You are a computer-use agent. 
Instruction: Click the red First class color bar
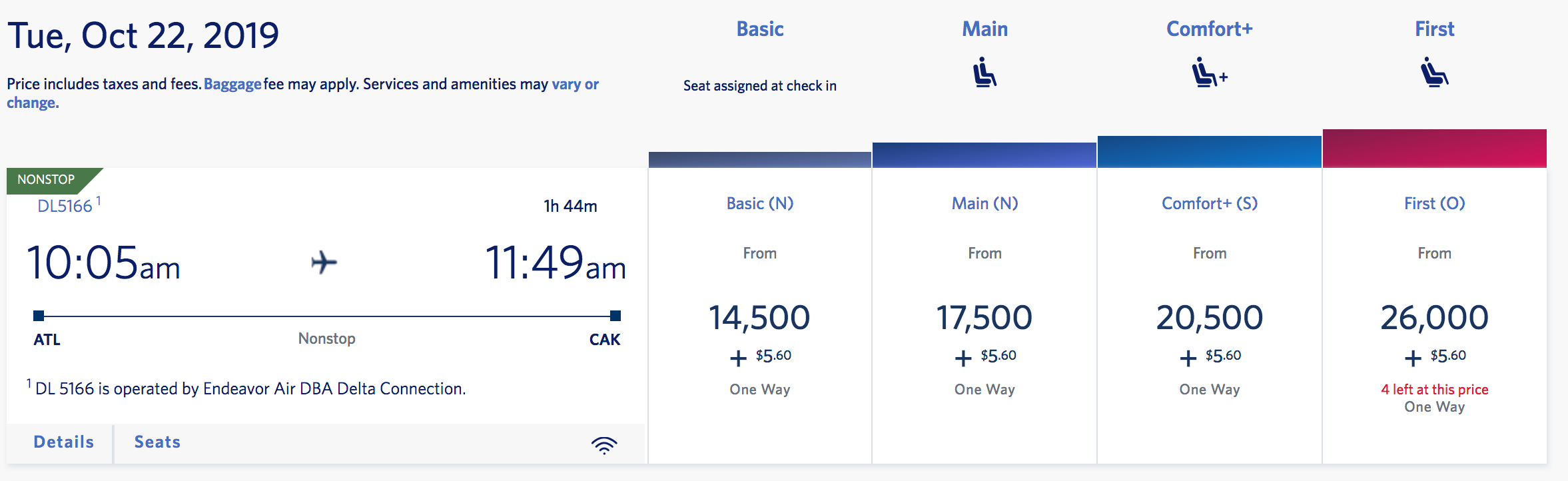[x=1434, y=149]
